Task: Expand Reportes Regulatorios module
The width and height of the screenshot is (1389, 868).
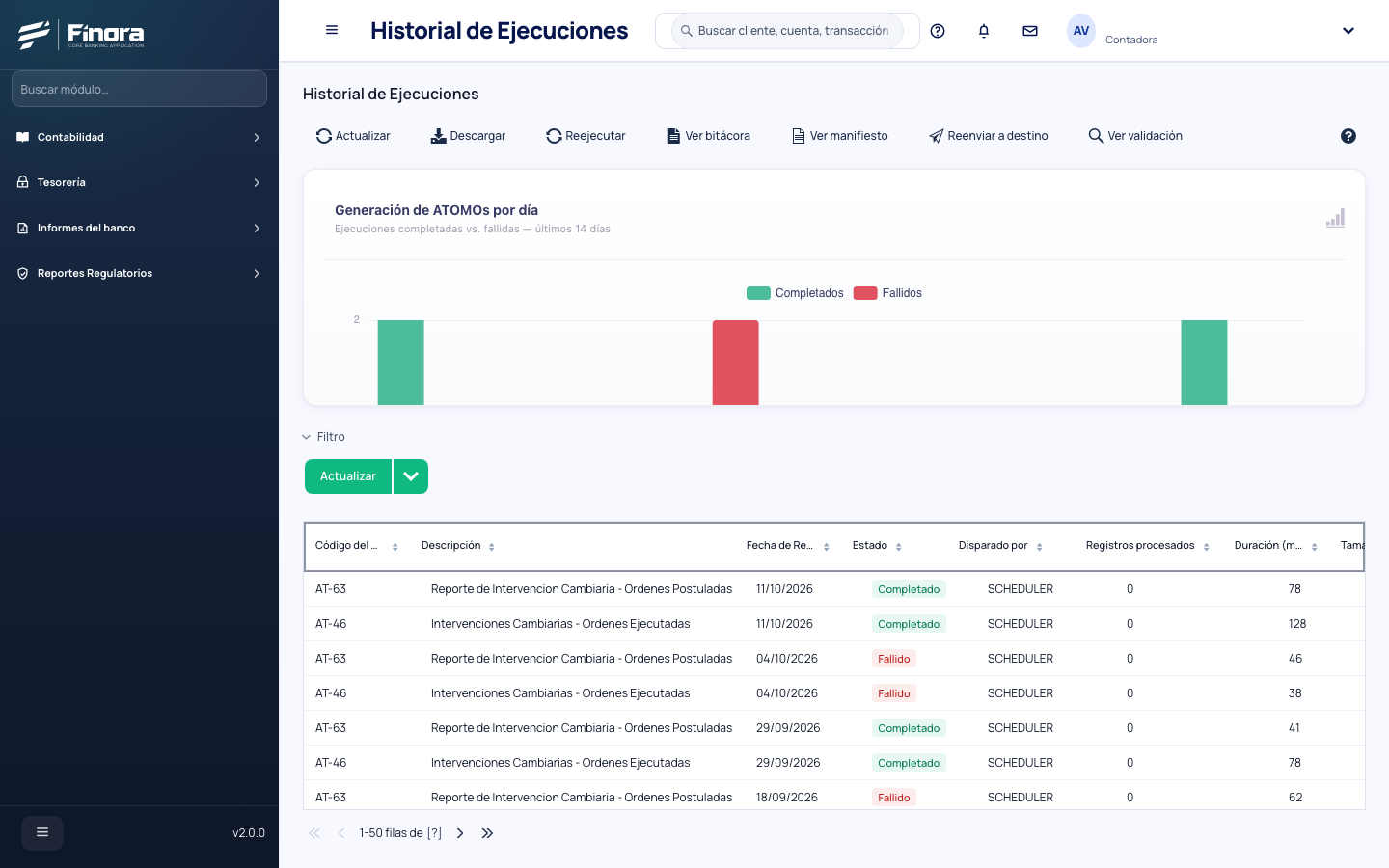Action: pyautogui.click(x=139, y=273)
